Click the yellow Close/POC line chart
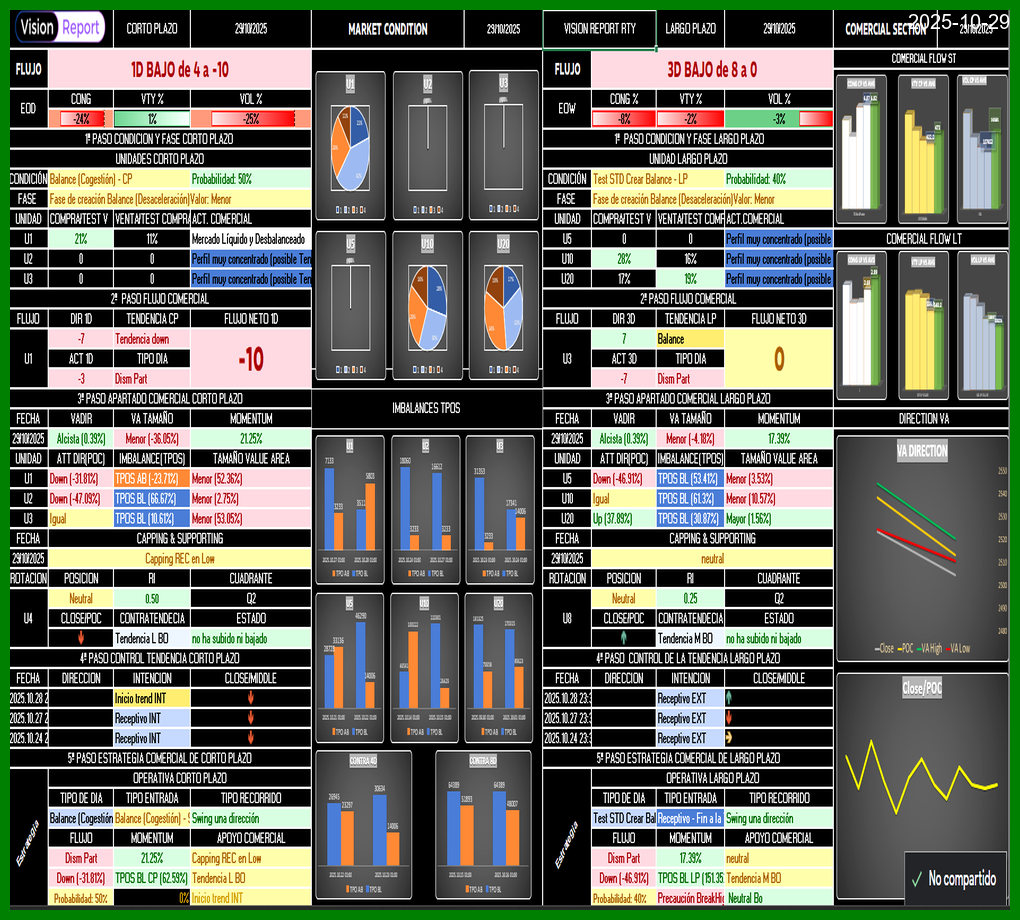The height and width of the screenshot is (920, 1020). [x=922, y=780]
